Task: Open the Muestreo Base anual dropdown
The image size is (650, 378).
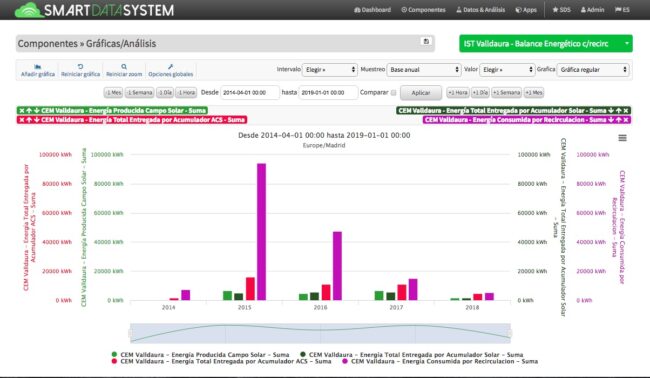Action: pos(424,70)
